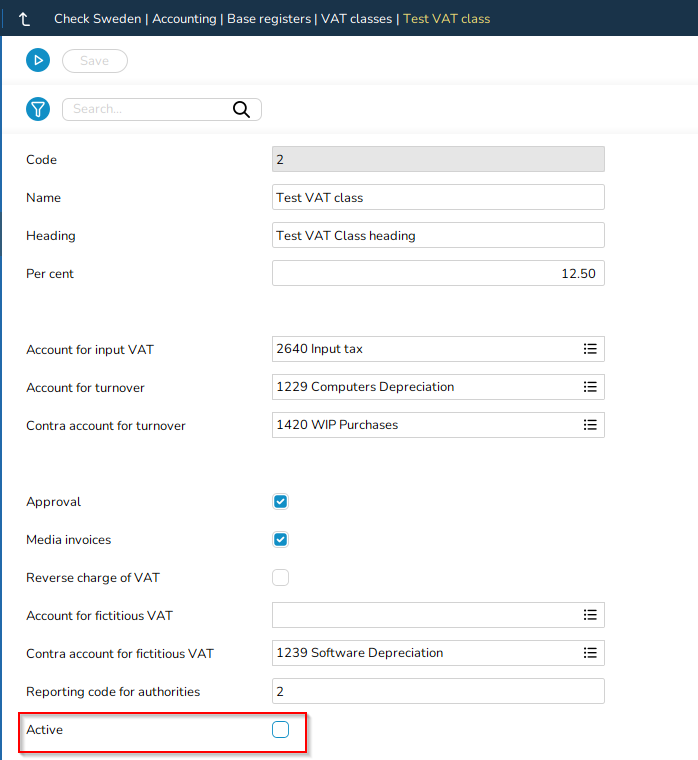The height and width of the screenshot is (760, 698).
Task: Edit the Per cent value field
Action: (438, 273)
